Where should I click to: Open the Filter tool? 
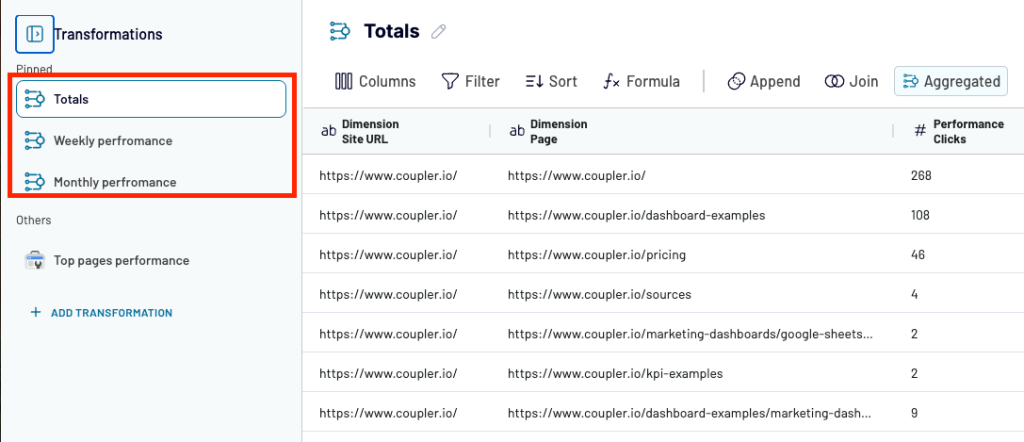(470, 82)
